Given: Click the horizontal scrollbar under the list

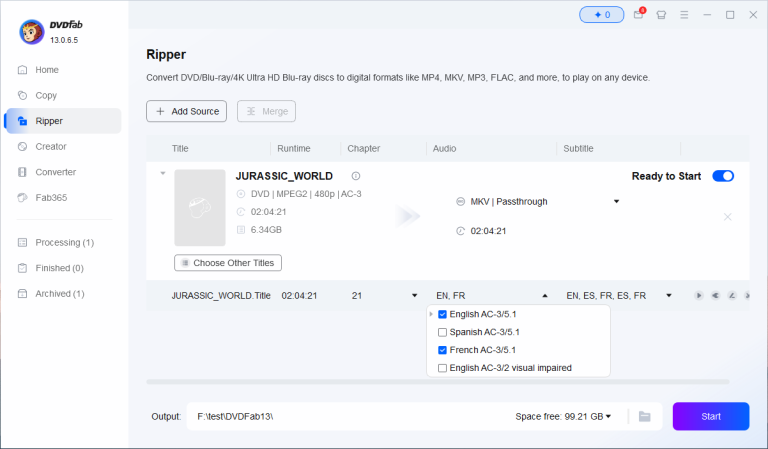Looking at the screenshot, I should point(437,381).
